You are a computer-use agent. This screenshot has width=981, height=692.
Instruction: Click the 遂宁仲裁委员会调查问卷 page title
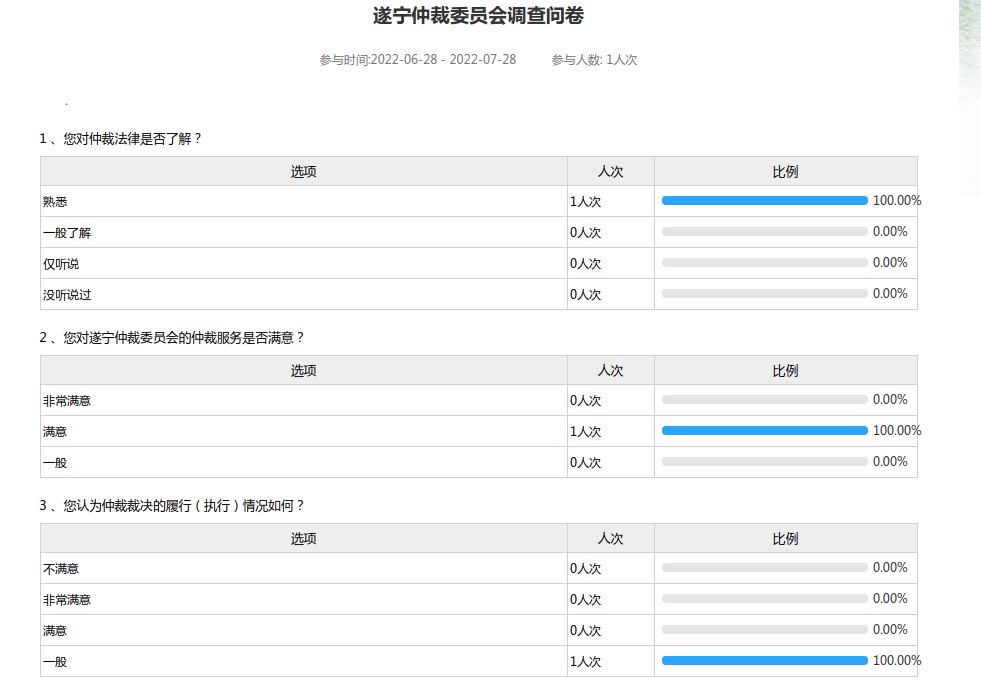point(478,16)
